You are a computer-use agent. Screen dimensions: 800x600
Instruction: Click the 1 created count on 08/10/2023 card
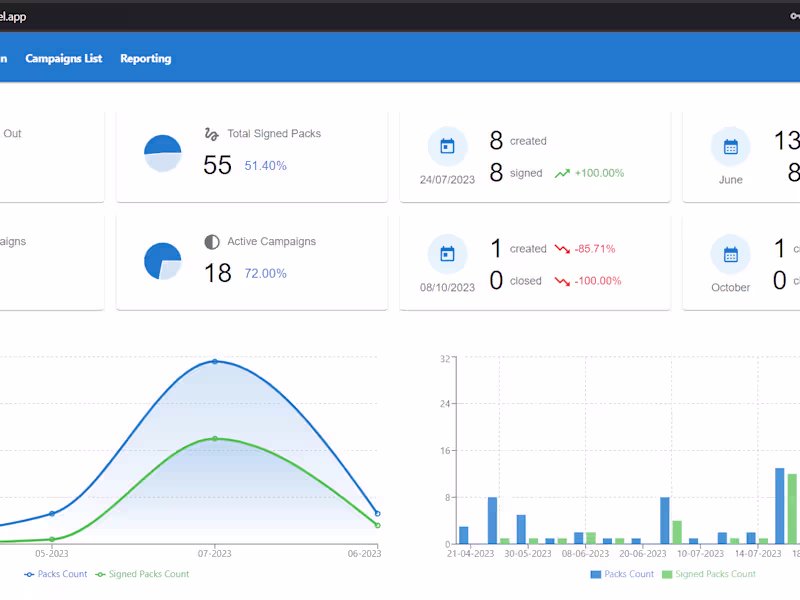point(518,248)
